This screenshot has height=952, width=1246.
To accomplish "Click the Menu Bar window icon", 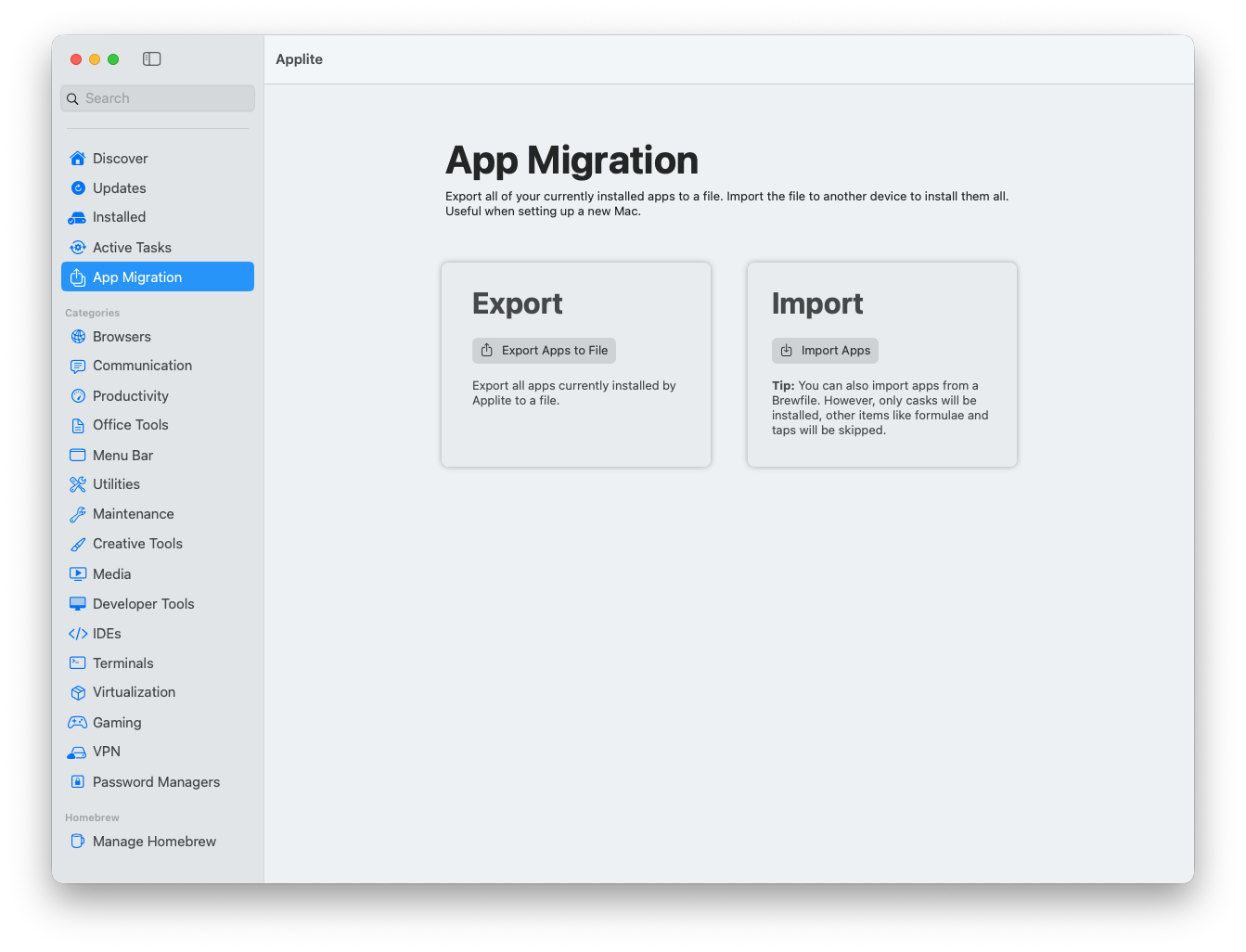I will (78, 456).
